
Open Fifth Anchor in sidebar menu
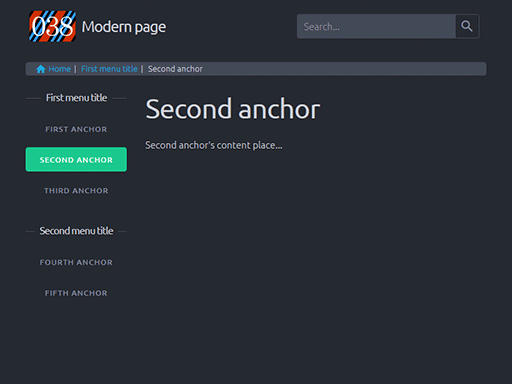point(76,293)
